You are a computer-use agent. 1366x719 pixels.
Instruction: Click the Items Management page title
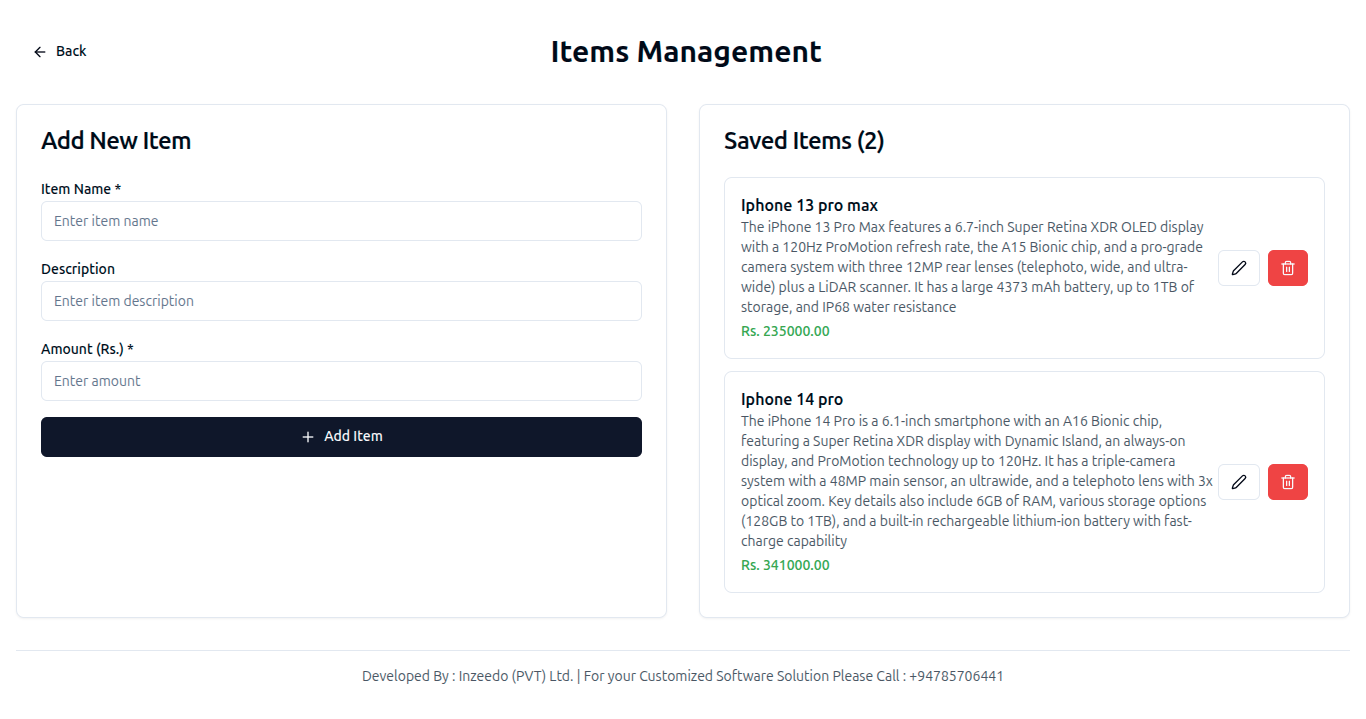tap(686, 52)
